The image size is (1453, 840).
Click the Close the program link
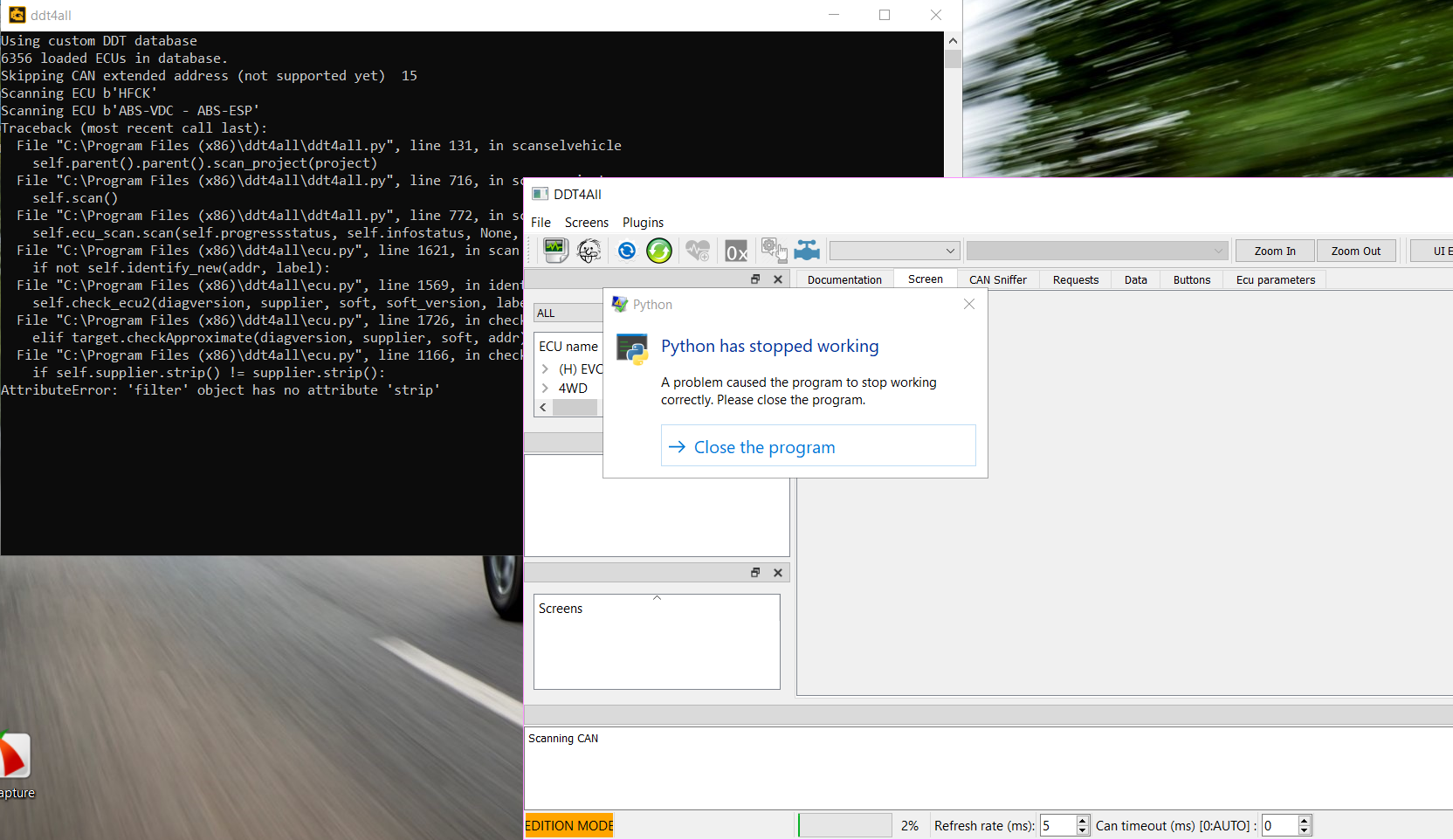764,446
